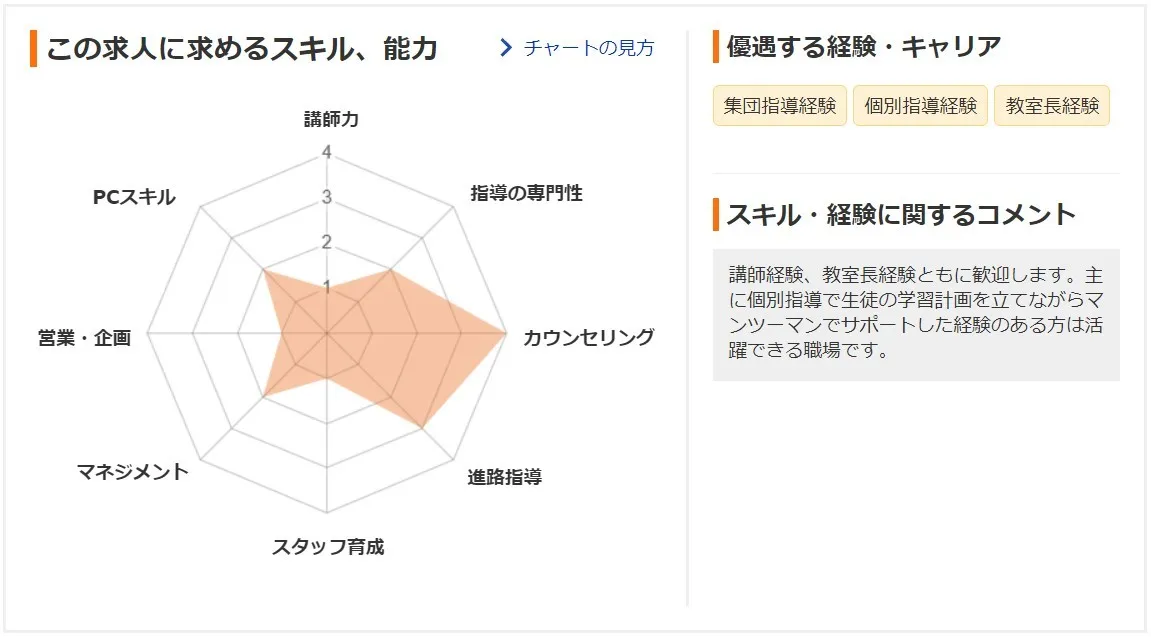Click the カウンセリング axis label

[x=588, y=337]
